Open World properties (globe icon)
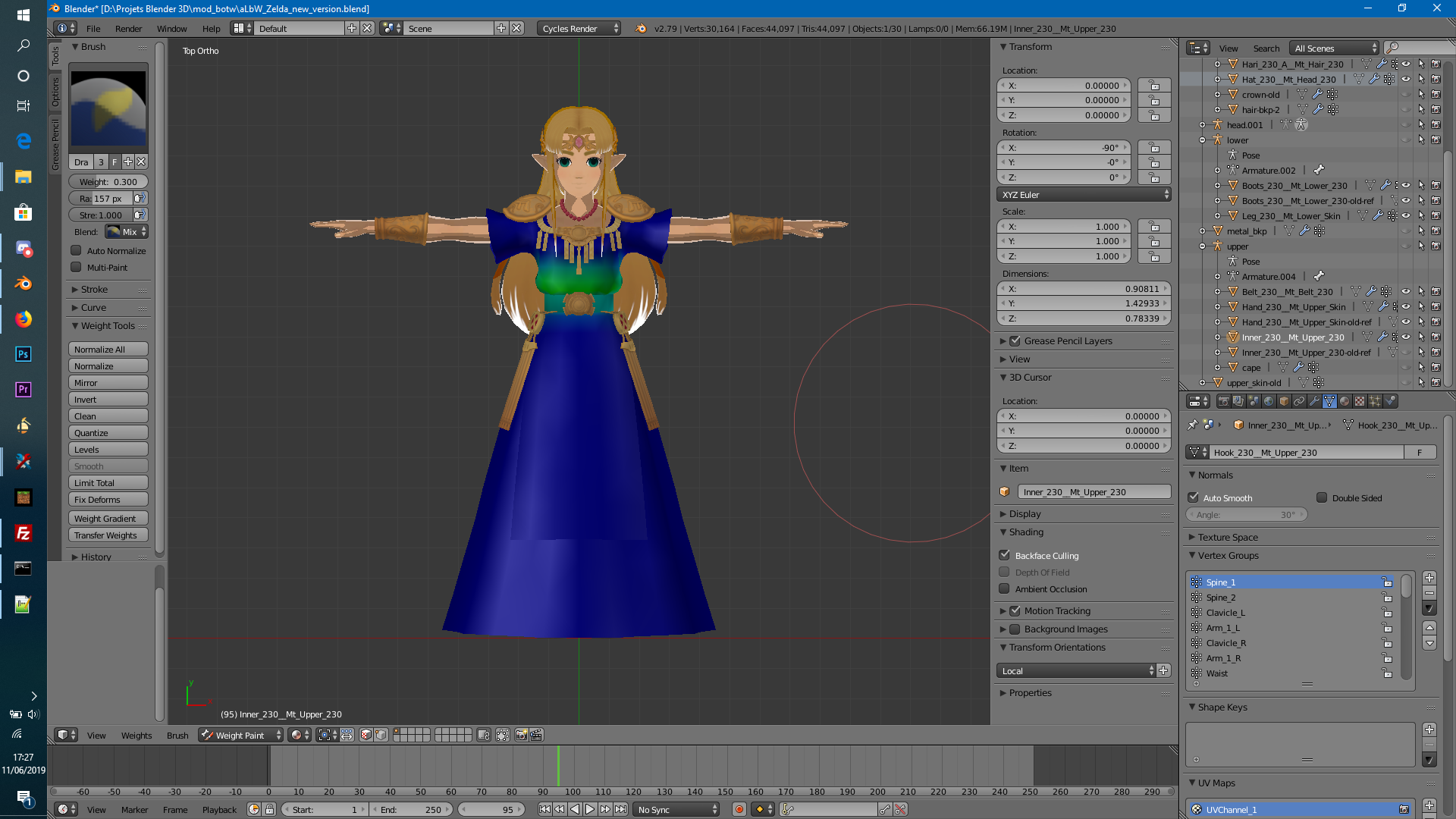The width and height of the screenshot is (1456, 819). click(x=1269, y=401)
